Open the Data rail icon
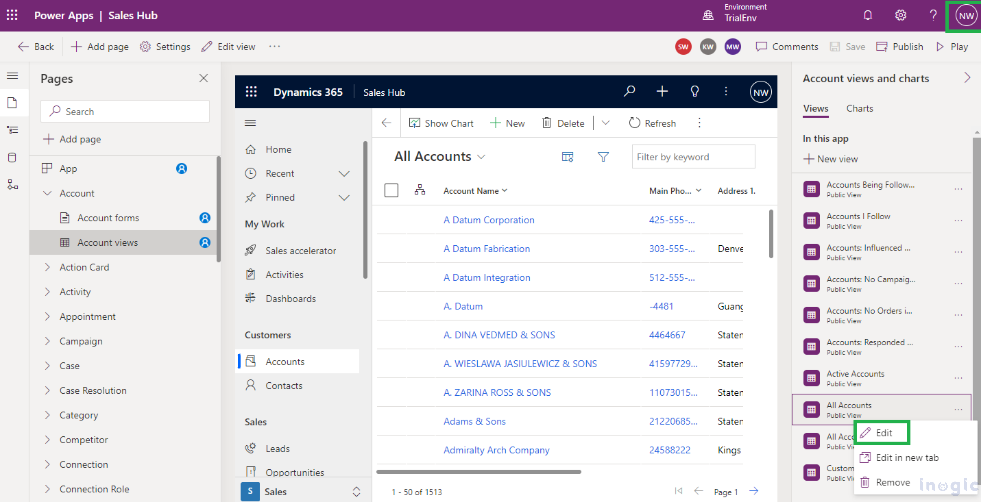The width and height of the screenshot is (981, 502). (13, 157)
